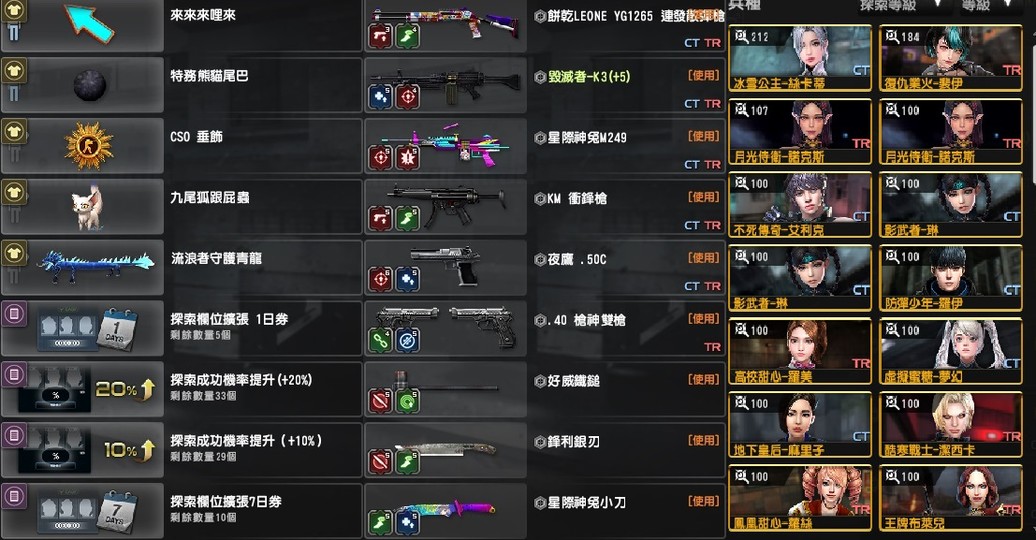Viewport: 1036px width, 540px height.
Task: Click the costume shirt badge beside CSO 垂飾
Action: click(15, 131)
